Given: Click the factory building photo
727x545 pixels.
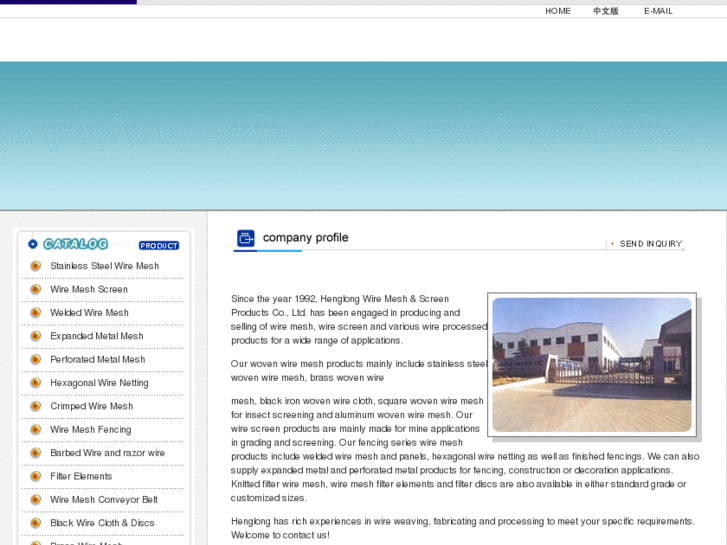Looking at the screenshot, I should click(x=592, y=365).
